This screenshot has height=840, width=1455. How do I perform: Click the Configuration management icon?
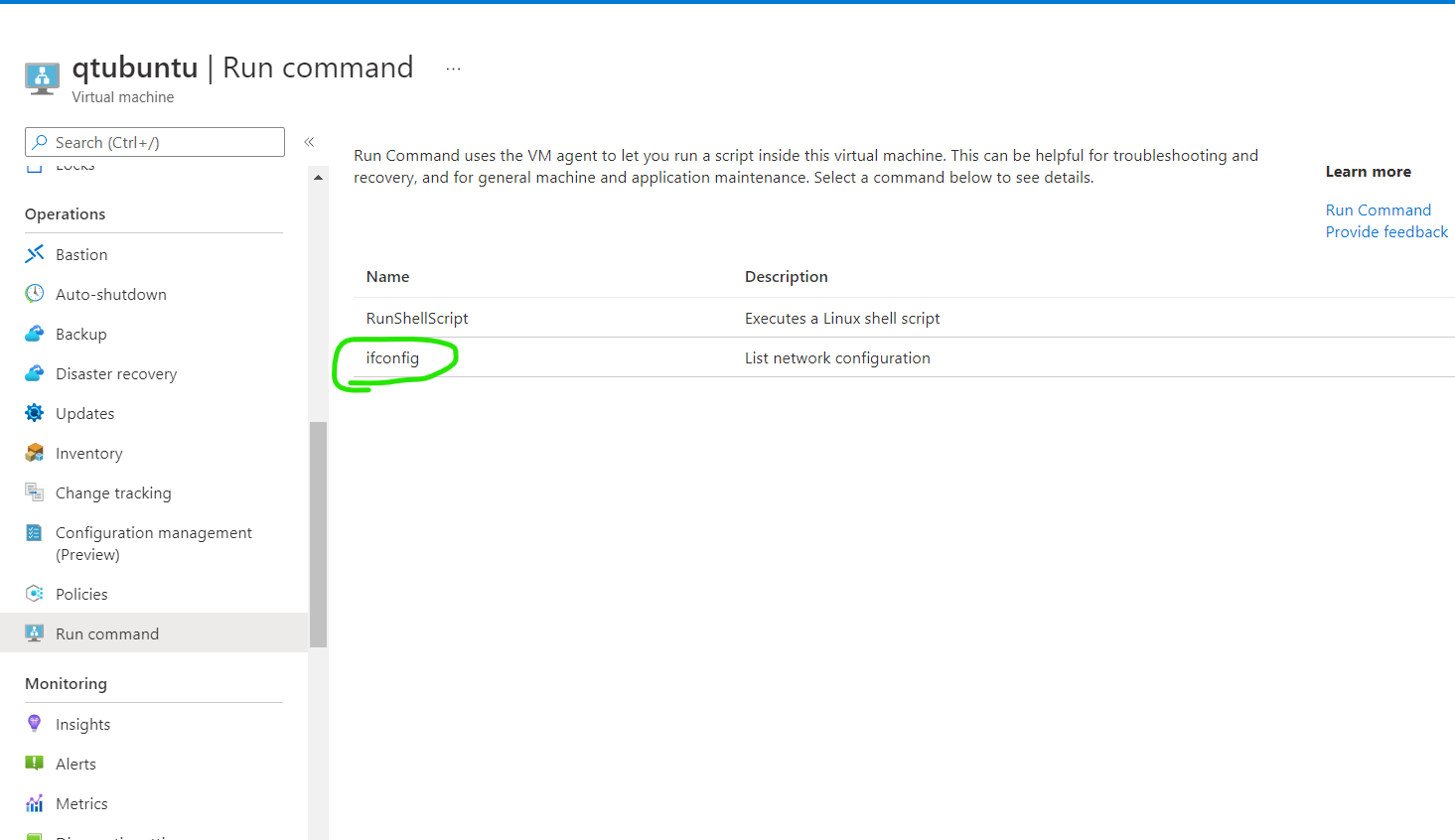tap(35, 532)
